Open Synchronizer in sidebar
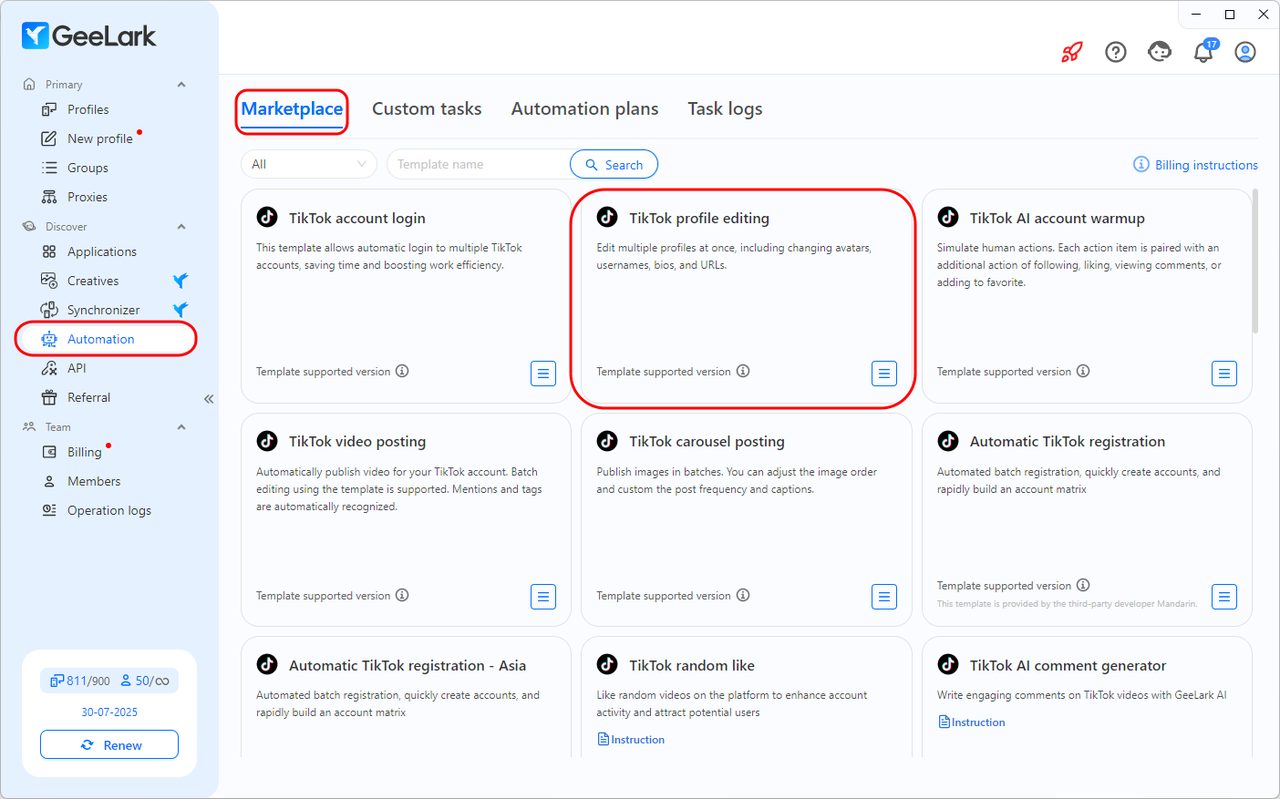Viewport: 1280px width, 799px height. (x=104, y=310)
